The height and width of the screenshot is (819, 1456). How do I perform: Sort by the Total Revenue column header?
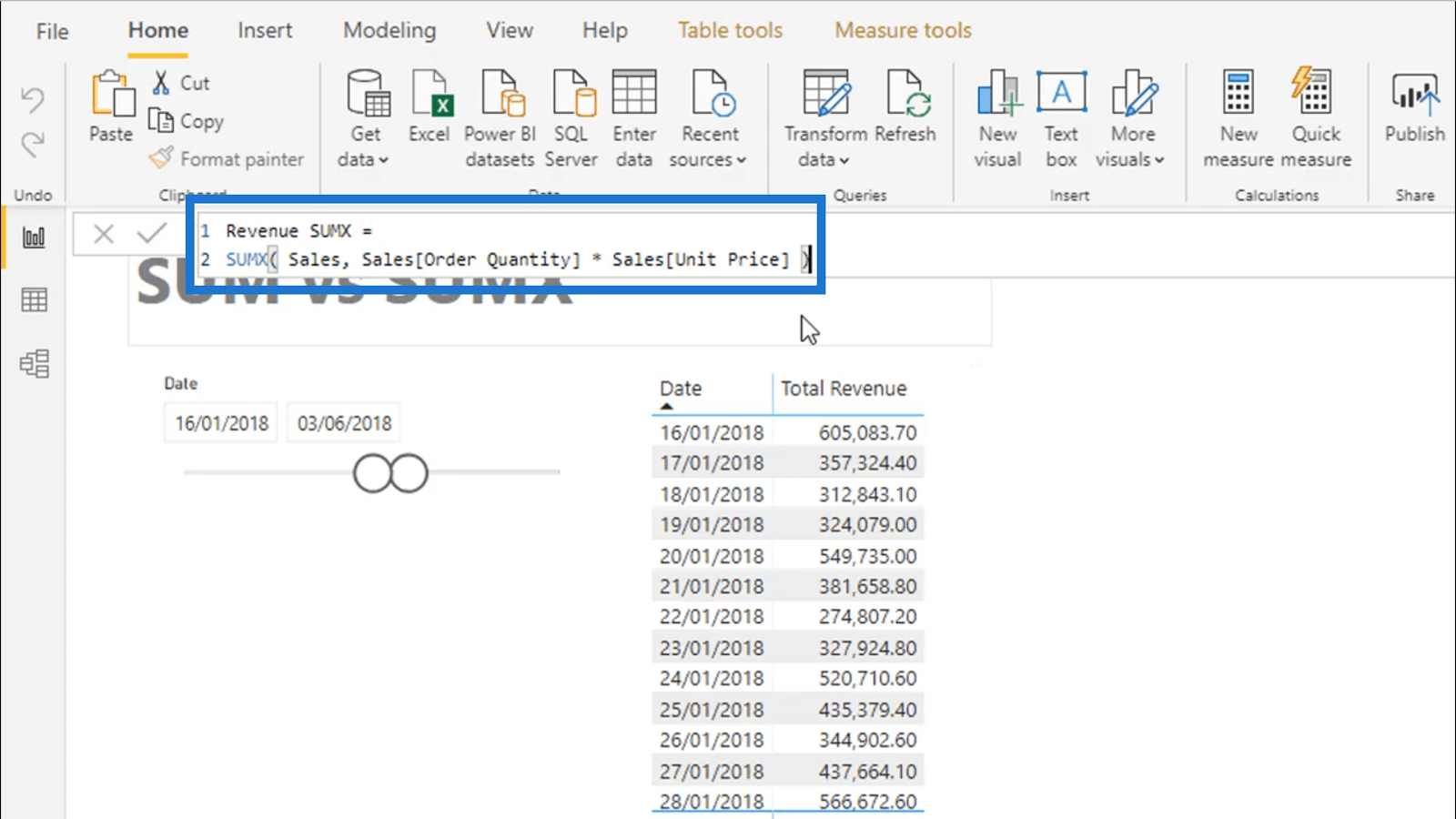pyautogui.click(x=844, y=389)
